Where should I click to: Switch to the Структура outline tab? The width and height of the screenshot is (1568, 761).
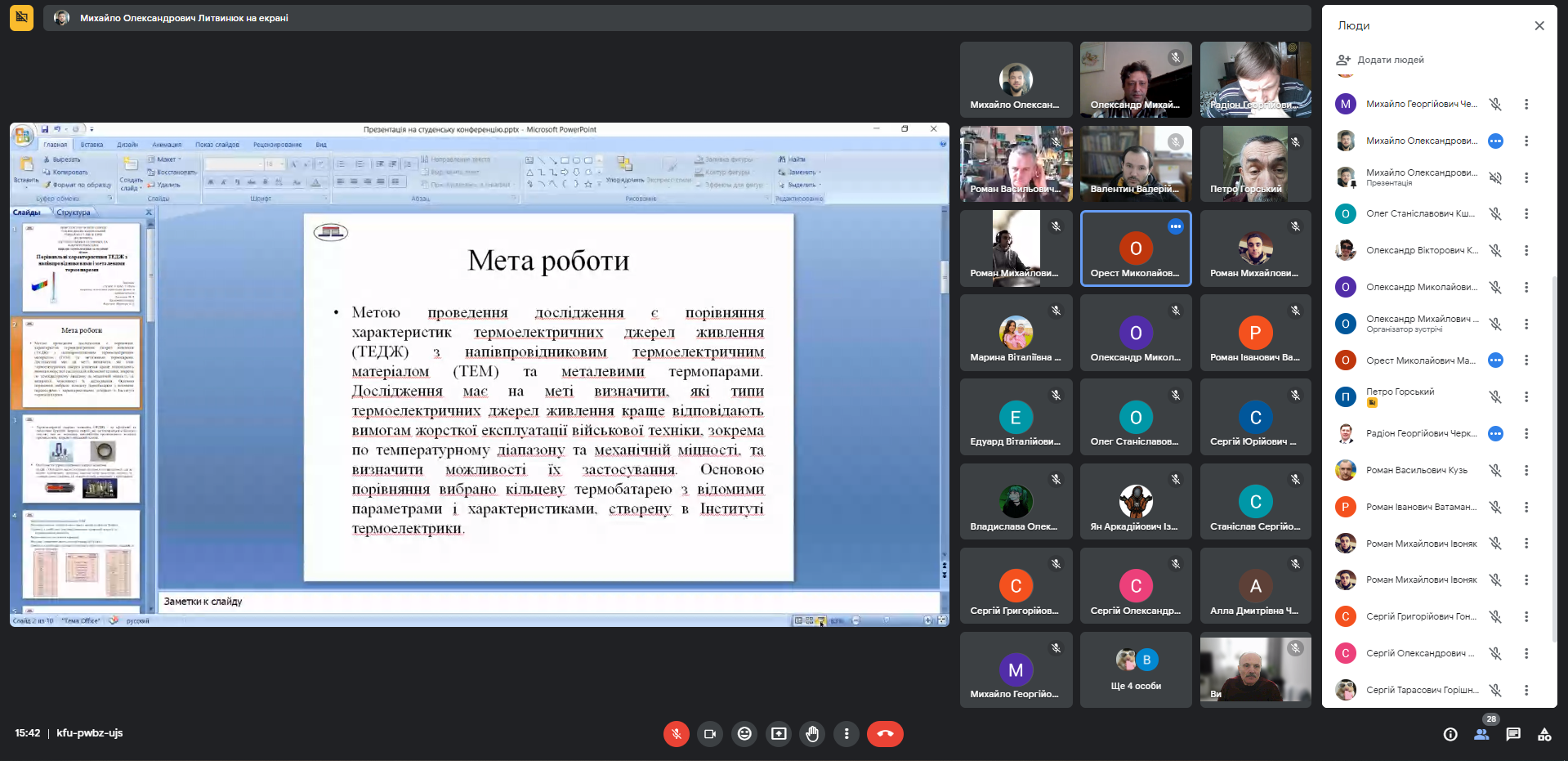[x=74, y=213]
